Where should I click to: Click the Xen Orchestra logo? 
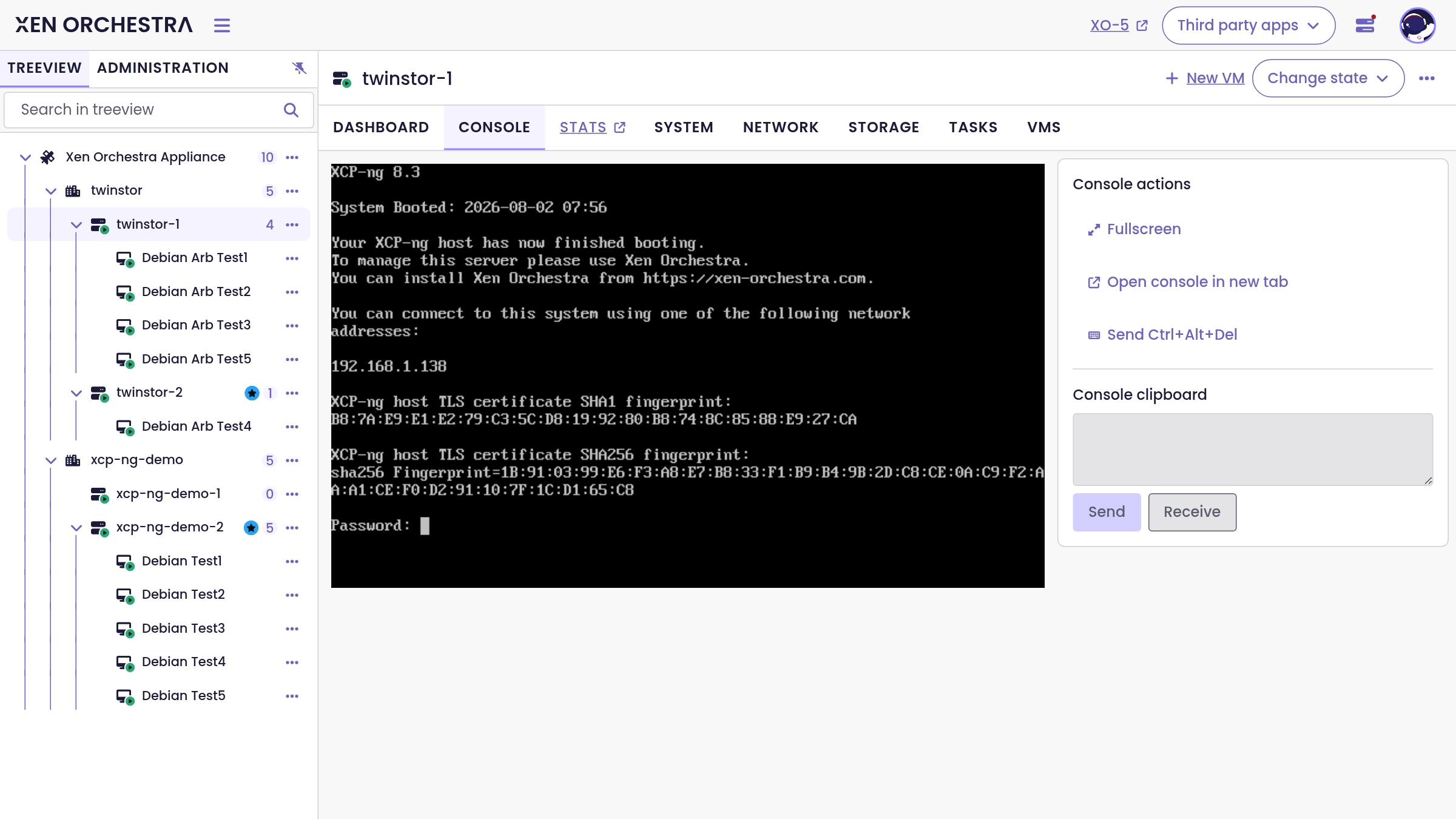click(x=104, y=25)
